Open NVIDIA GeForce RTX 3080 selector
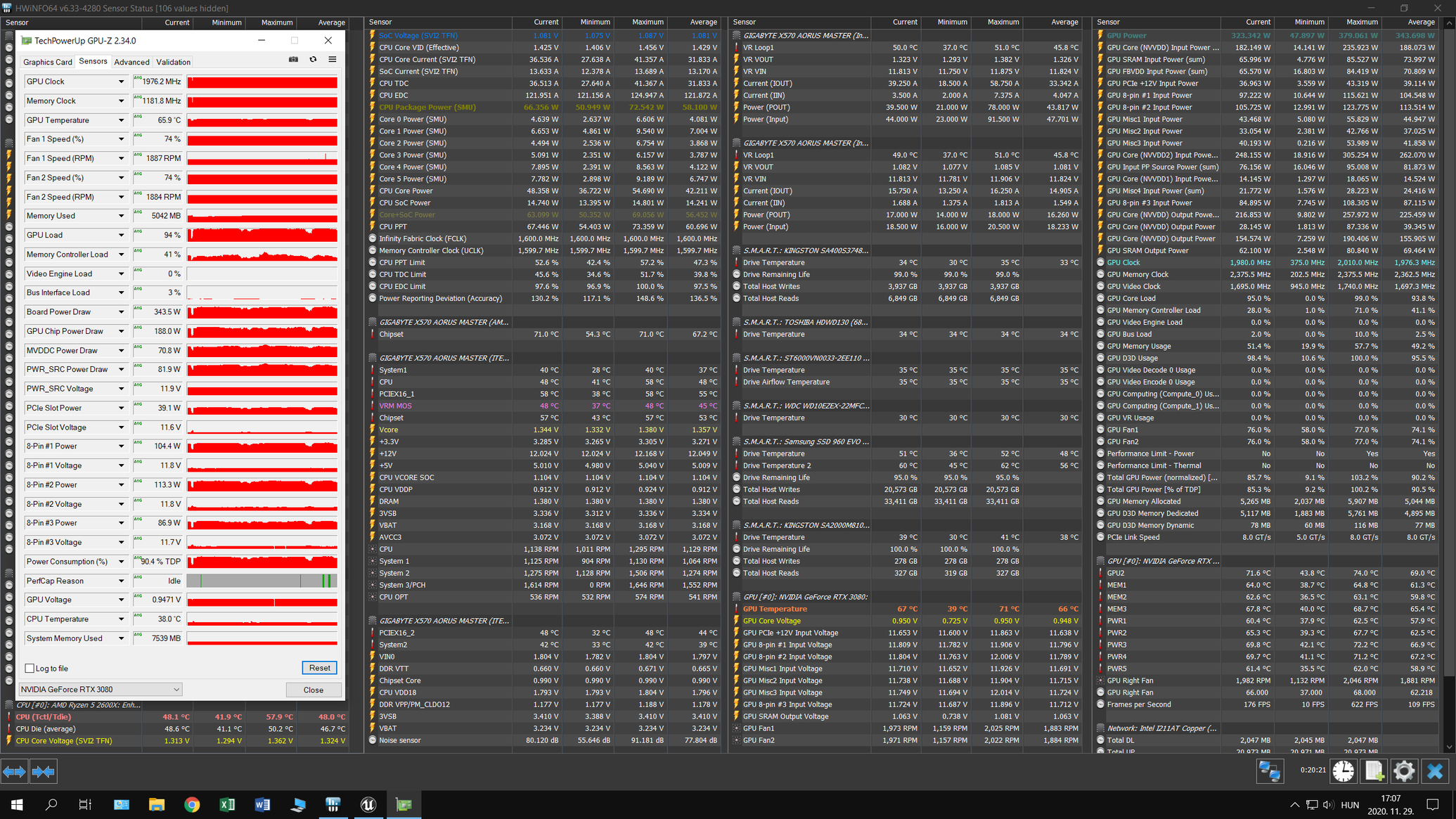This screenshot has width=1456, height=819. pos(101,690)
